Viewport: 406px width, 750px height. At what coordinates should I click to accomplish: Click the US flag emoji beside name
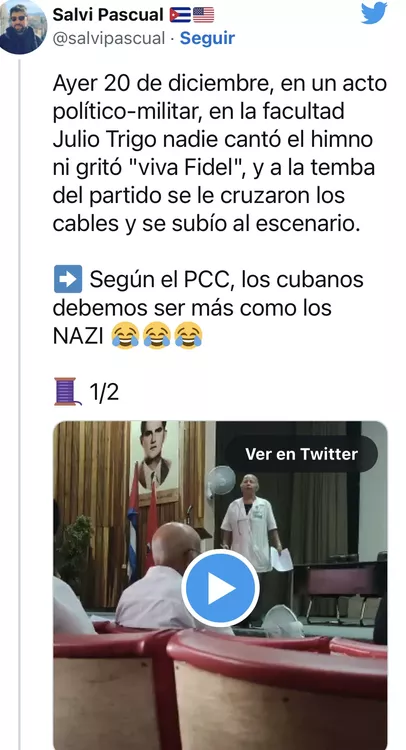(203, 15)
